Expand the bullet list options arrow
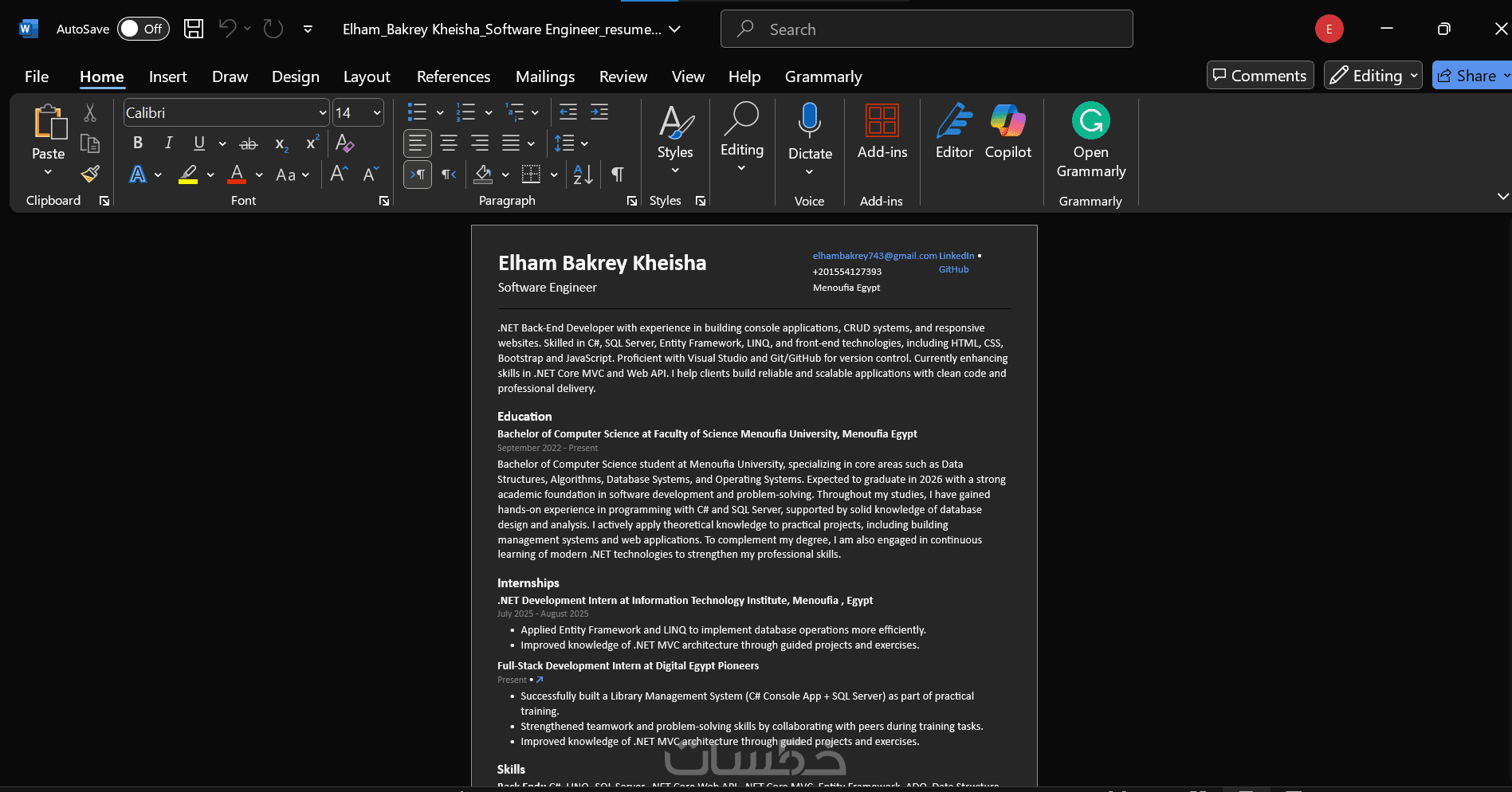This screenshot has width=1512, height=792. [440, 113]
